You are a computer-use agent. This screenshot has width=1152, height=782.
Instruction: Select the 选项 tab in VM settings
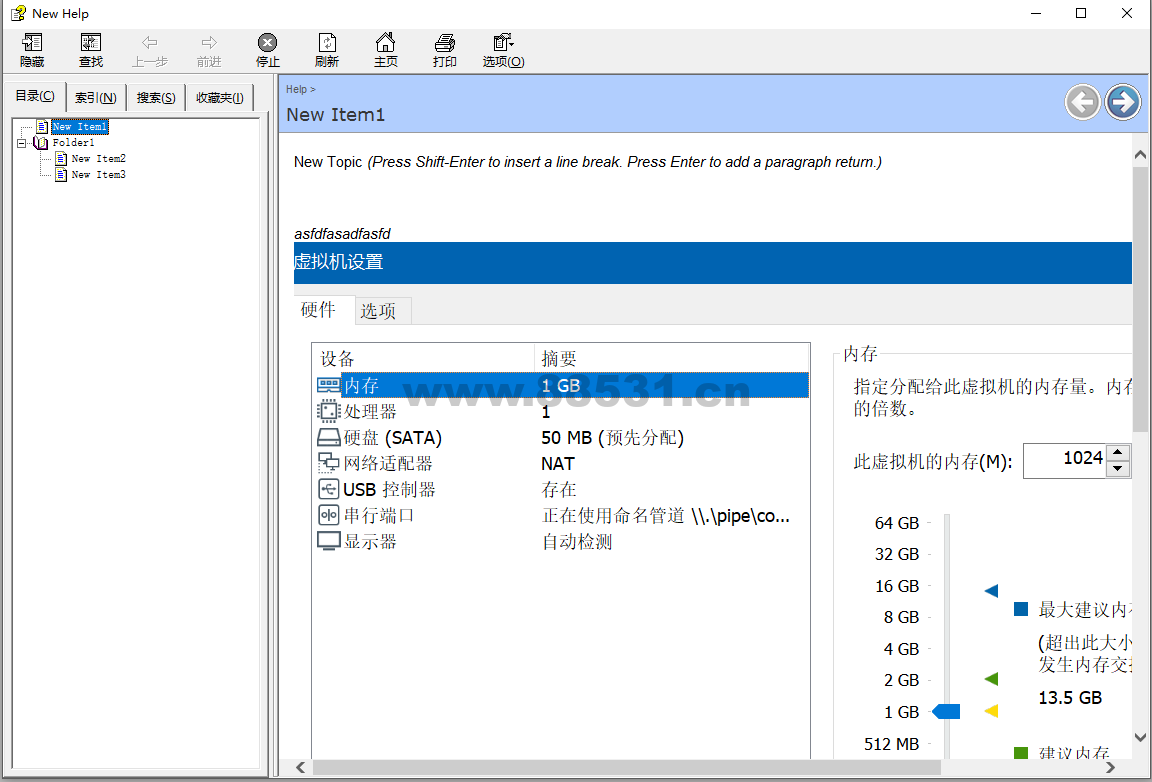(x=378, y=311)
